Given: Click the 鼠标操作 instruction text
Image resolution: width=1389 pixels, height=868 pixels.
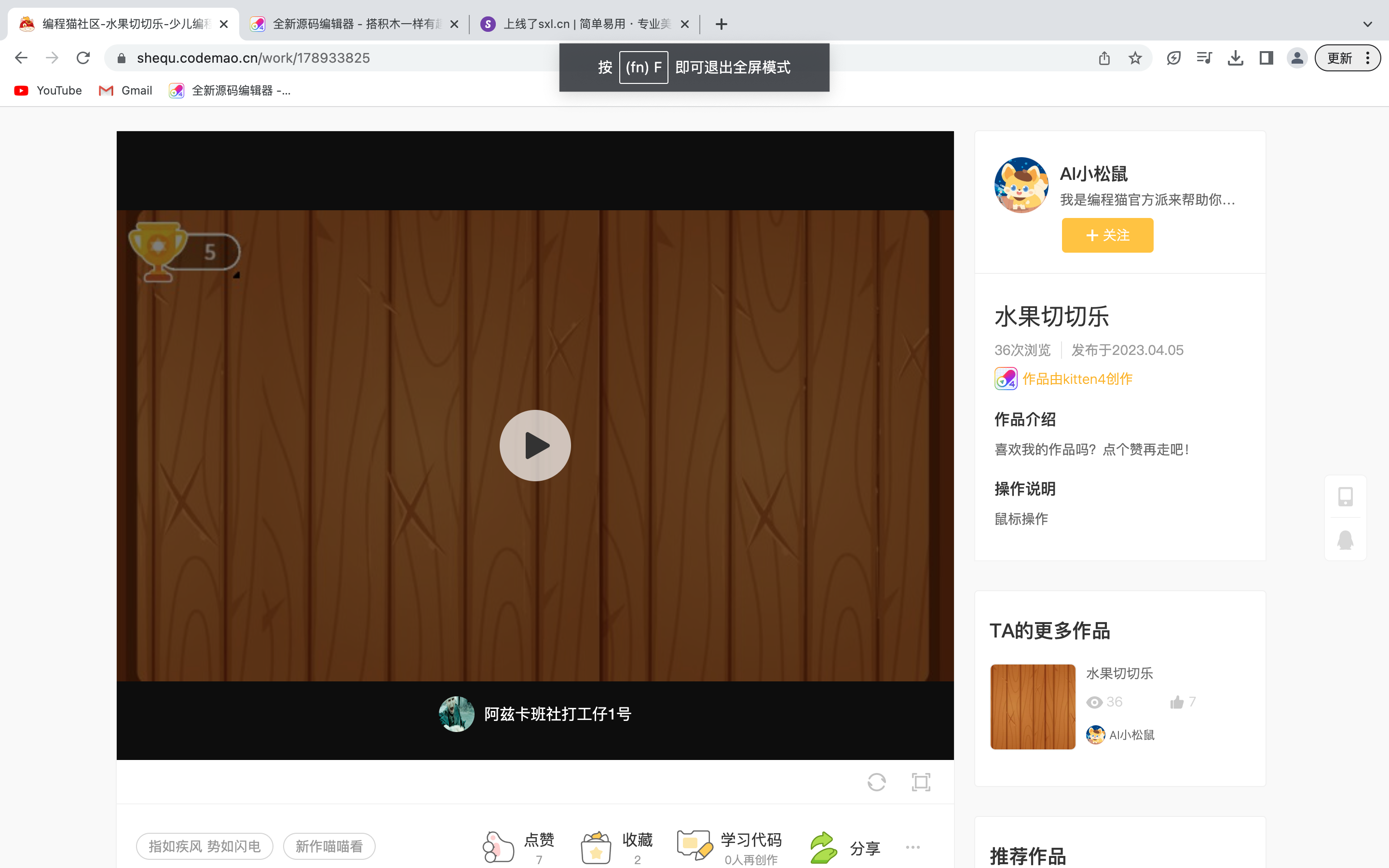Looking at the screenshot, I should [1021, 519].
